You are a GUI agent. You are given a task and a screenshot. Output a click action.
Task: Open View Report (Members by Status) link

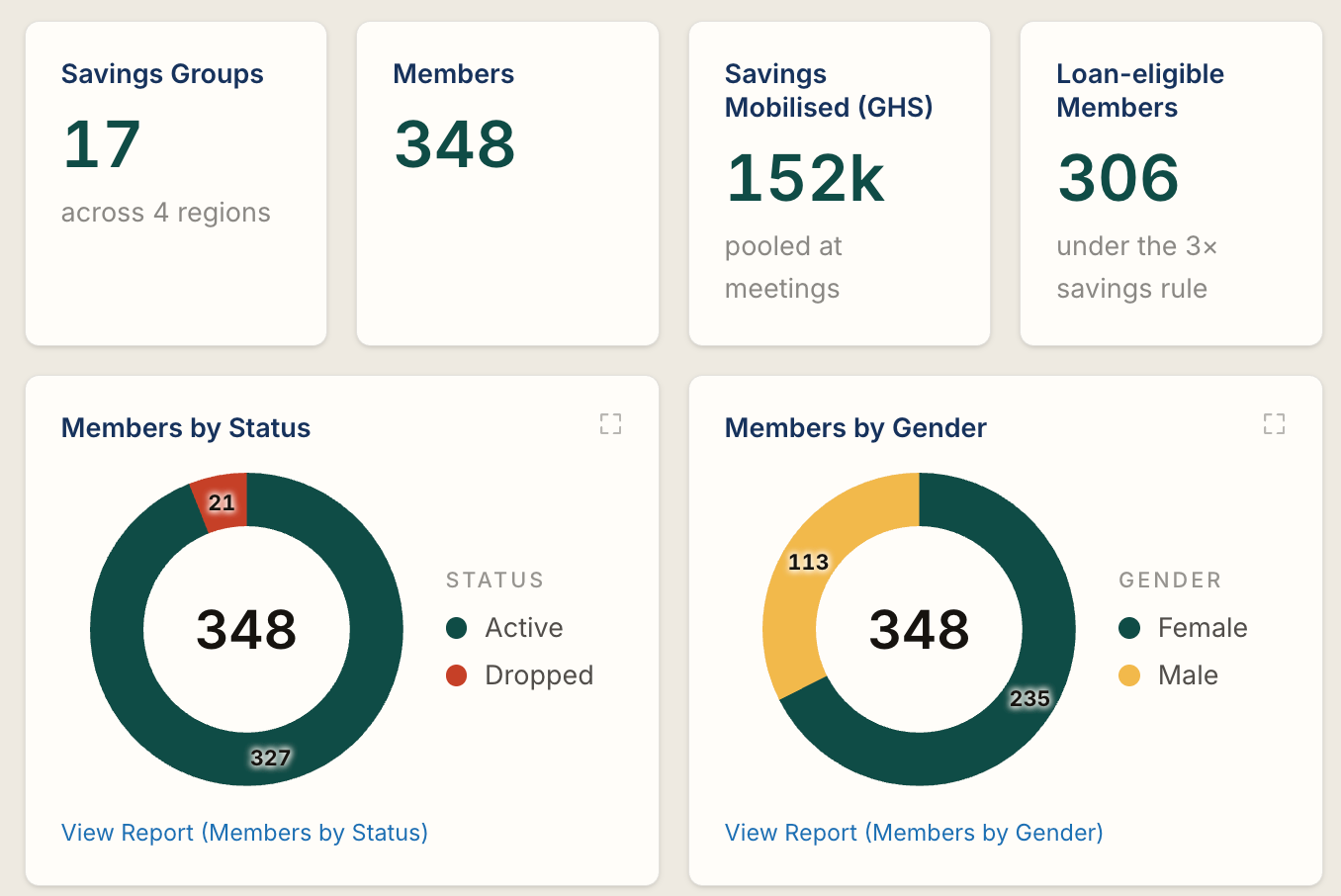[244, 833]
